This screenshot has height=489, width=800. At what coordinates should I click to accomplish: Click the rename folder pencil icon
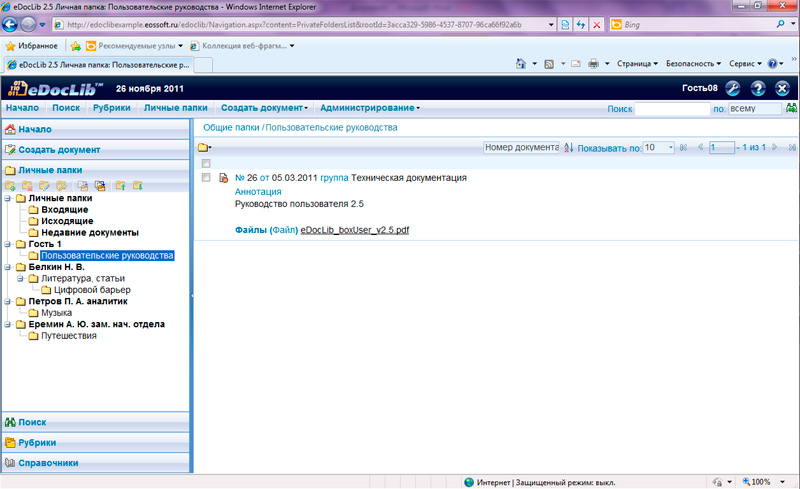click(x=44, y=186)
